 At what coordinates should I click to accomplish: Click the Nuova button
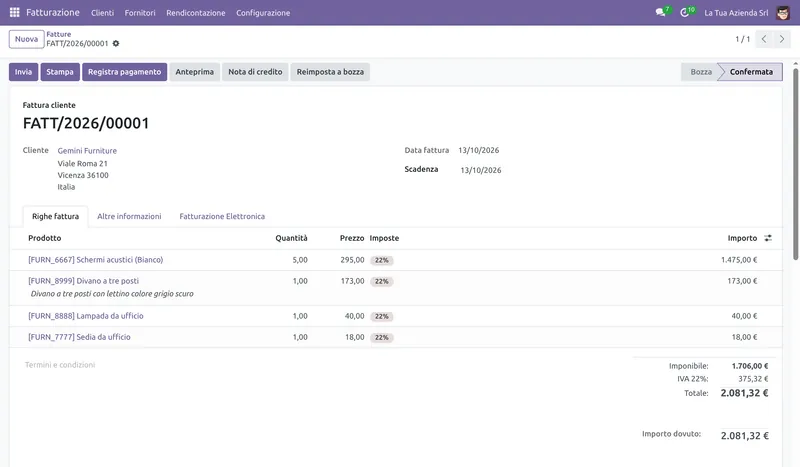tap(26, 39)
